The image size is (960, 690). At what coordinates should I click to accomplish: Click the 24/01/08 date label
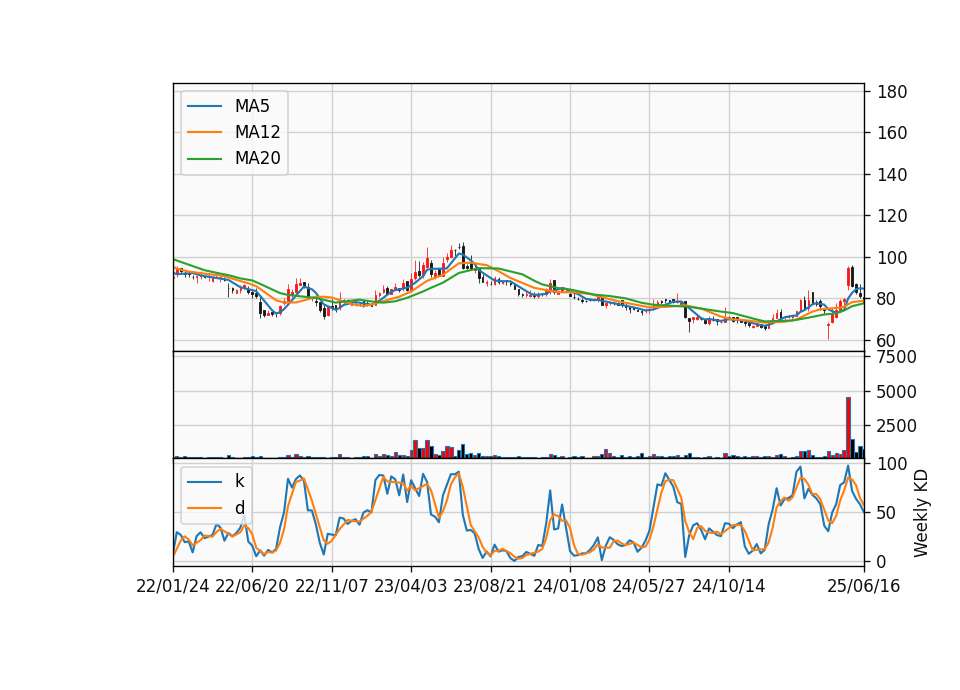pyautogui.click(x=569, y=586)
